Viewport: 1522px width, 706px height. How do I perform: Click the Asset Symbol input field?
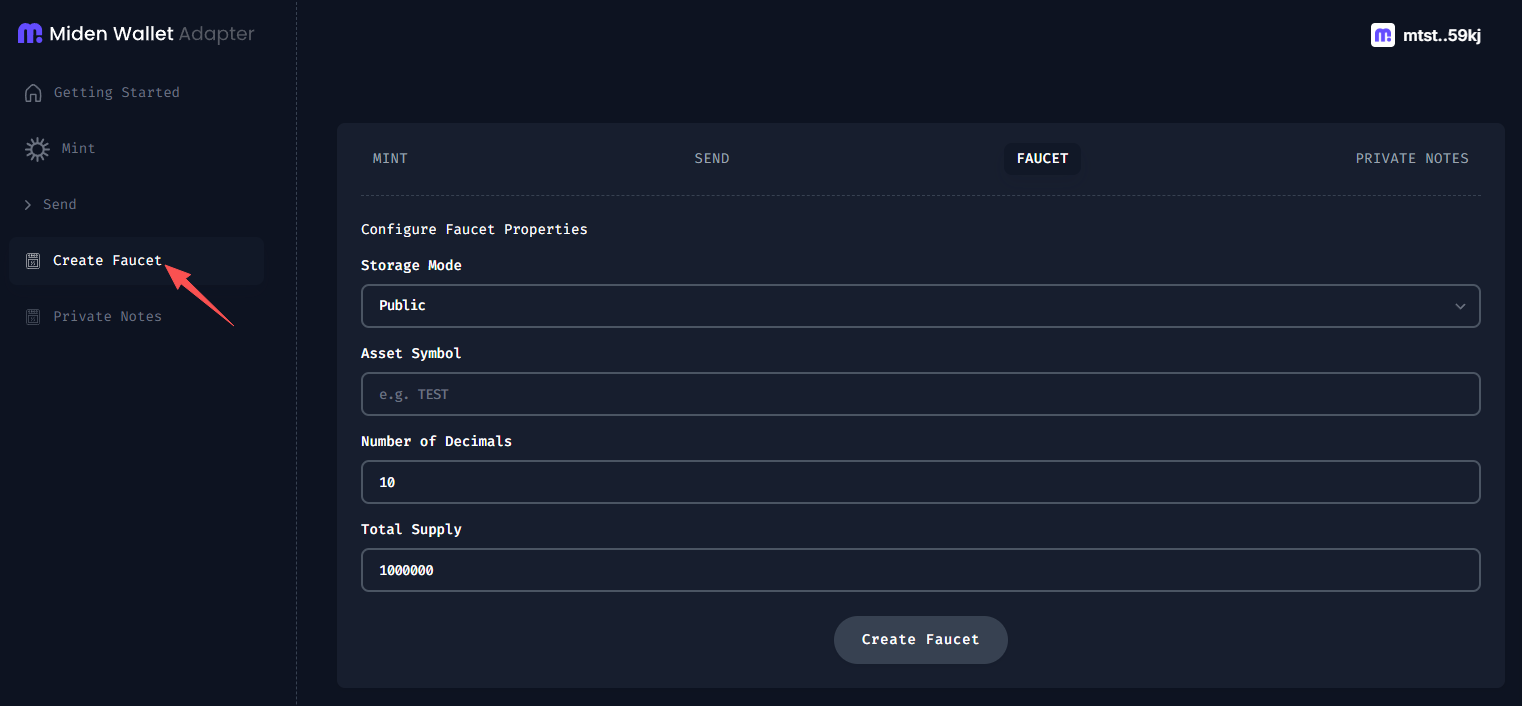[920, 394]
